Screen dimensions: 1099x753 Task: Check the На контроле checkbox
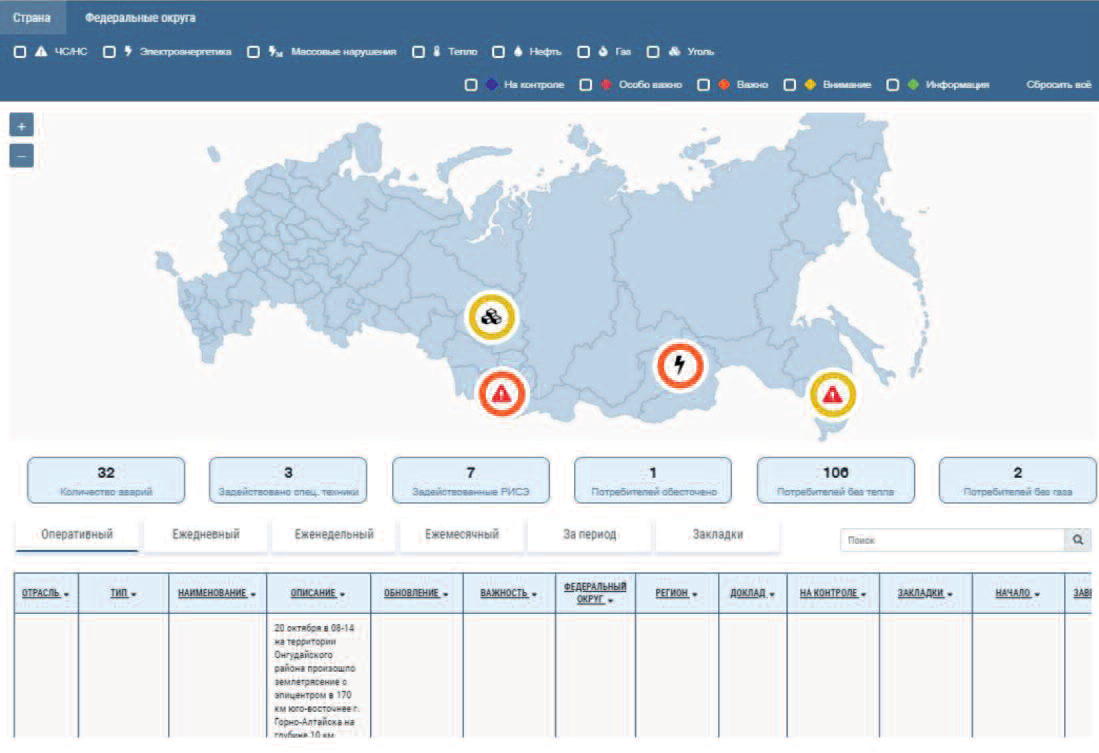[x=471, y=85]
